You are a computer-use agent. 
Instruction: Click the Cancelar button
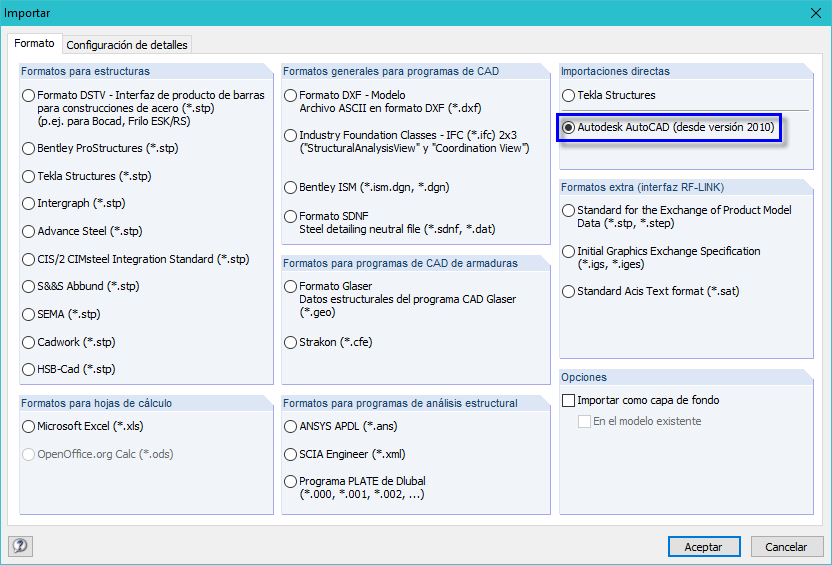click(787, 547)
